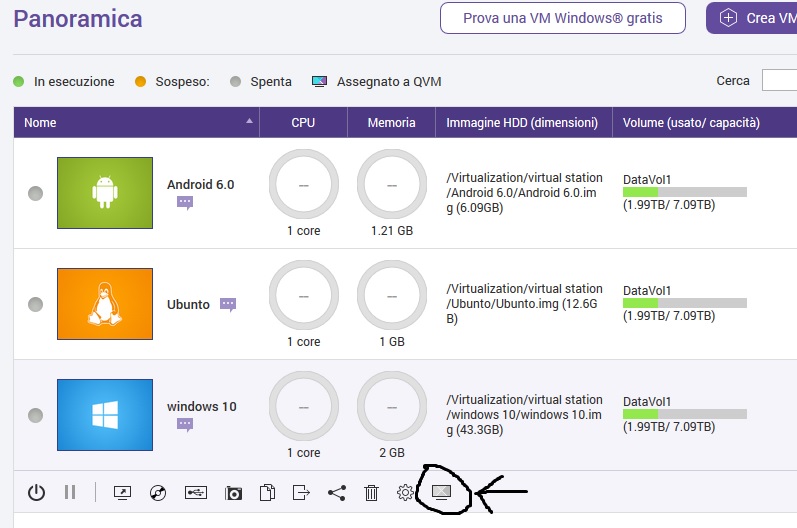
Task: Click the clone VM copy icon
Action: click(x=267, y=492)
